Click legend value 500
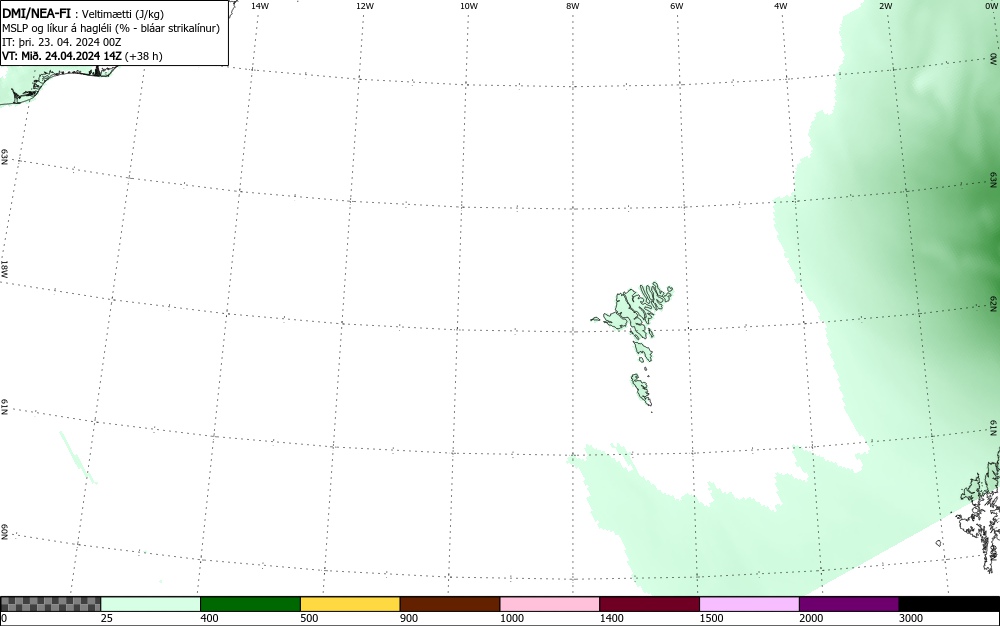The height and width of the screenshot is (626, 1000). click(x=309, y=618)
